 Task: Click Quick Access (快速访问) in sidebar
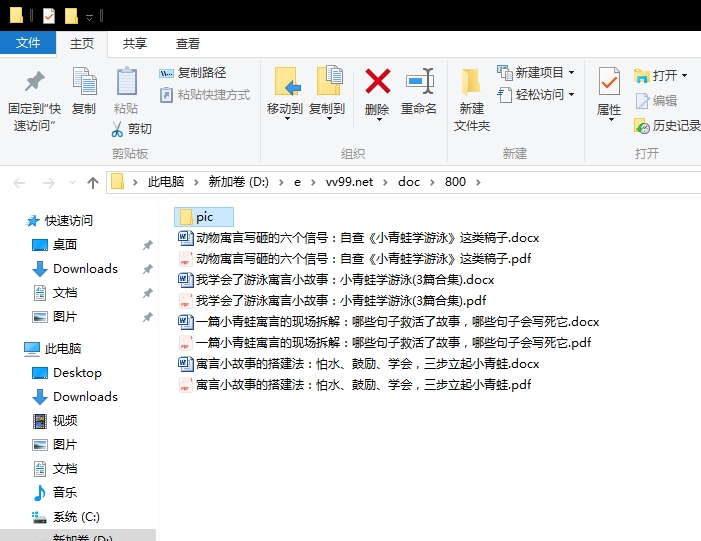click(x=60, y=220)
